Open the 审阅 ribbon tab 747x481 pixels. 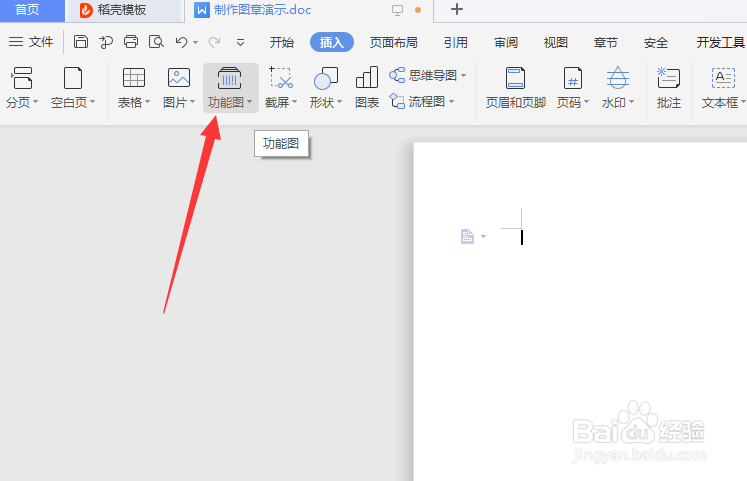tap(506, 42)
